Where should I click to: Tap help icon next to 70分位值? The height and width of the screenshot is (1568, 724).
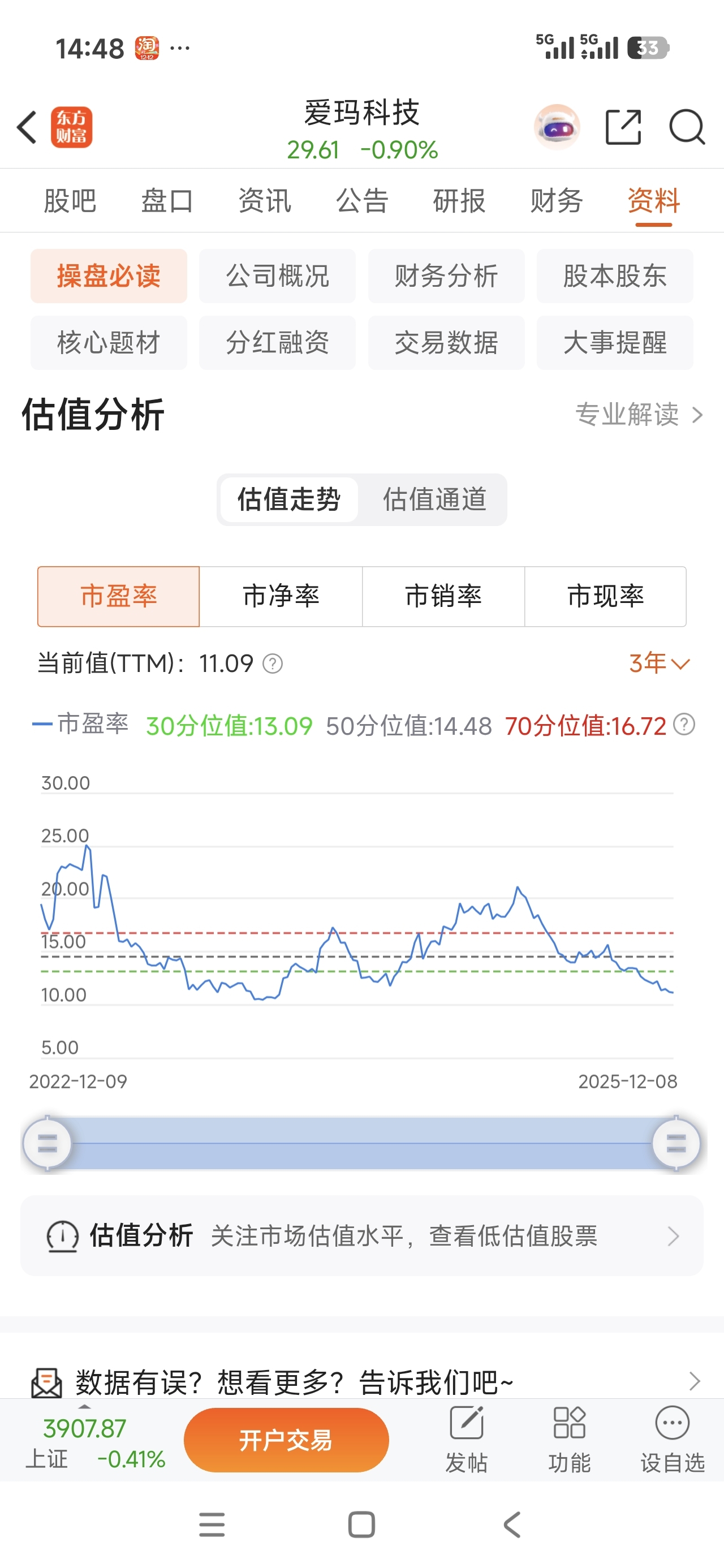point(684,725)
